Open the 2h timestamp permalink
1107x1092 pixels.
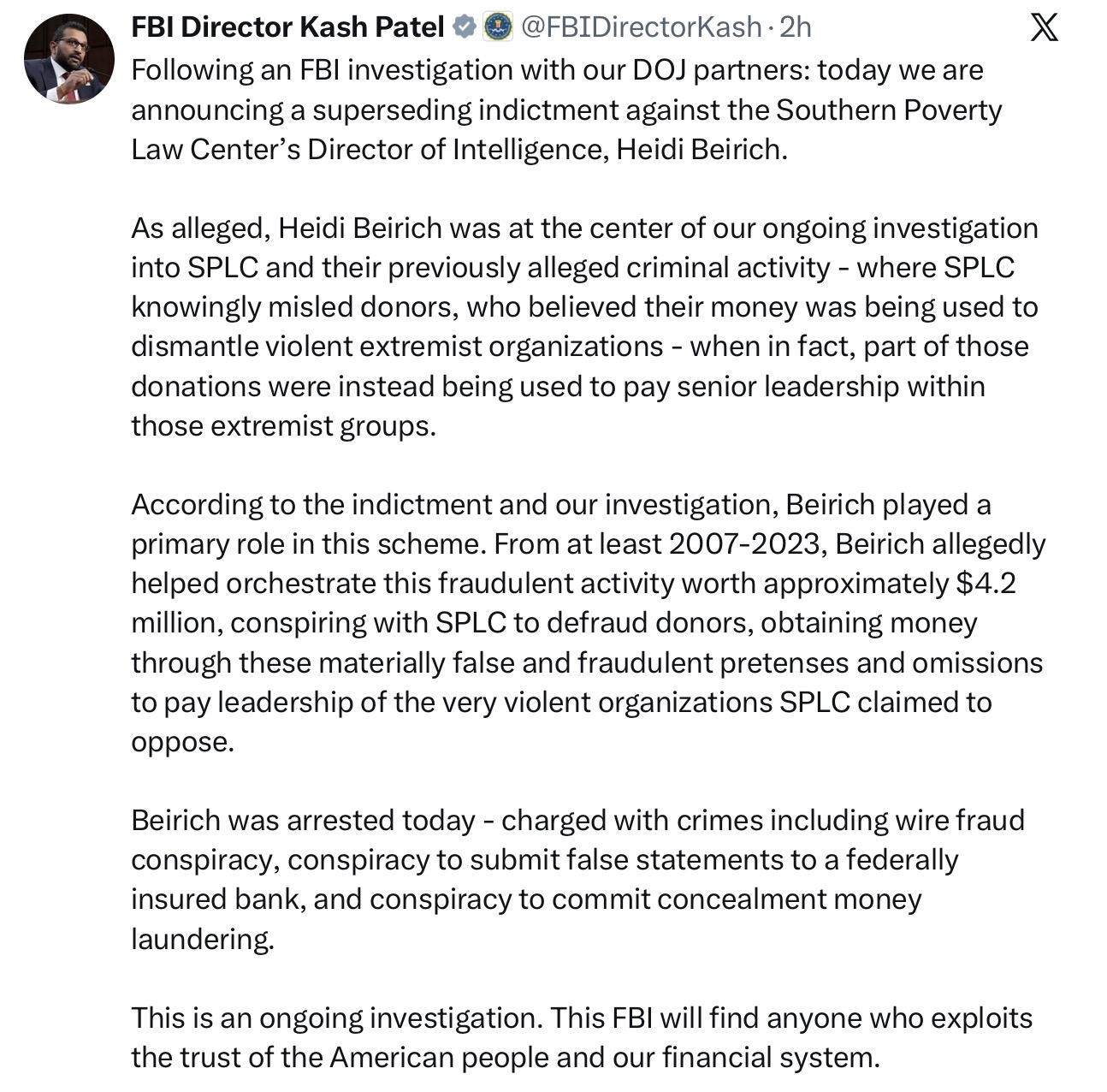pyautogui.click(x=796, y=27)
